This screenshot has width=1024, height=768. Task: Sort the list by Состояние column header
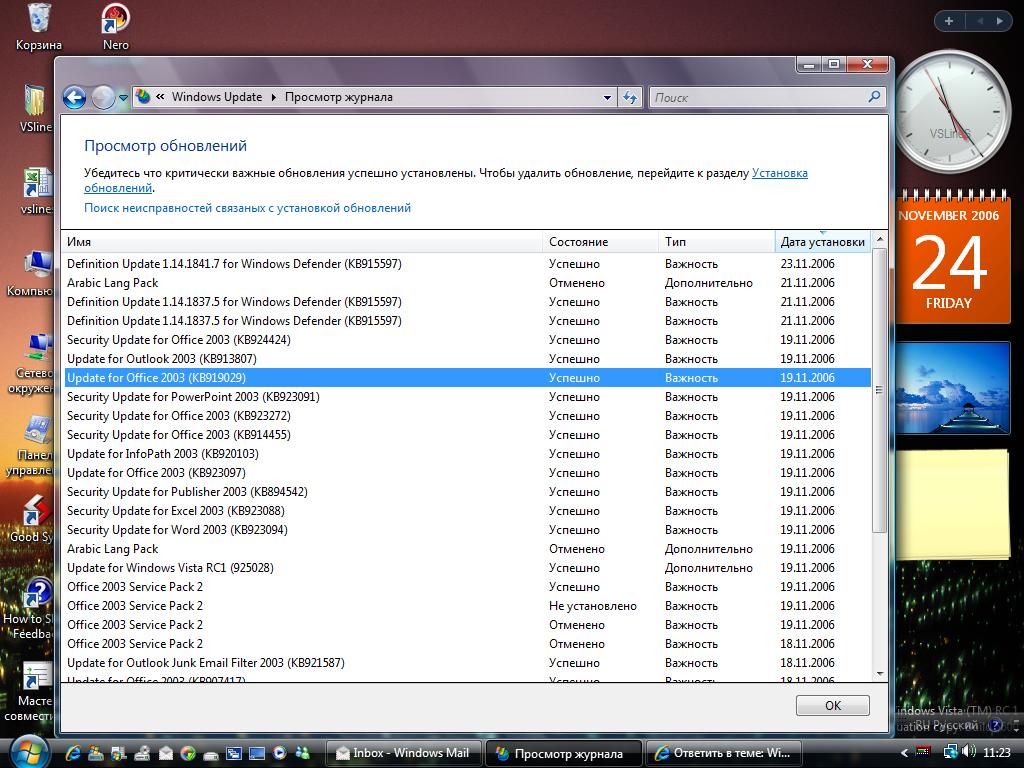pyautogui.click(x=578, y=242)
